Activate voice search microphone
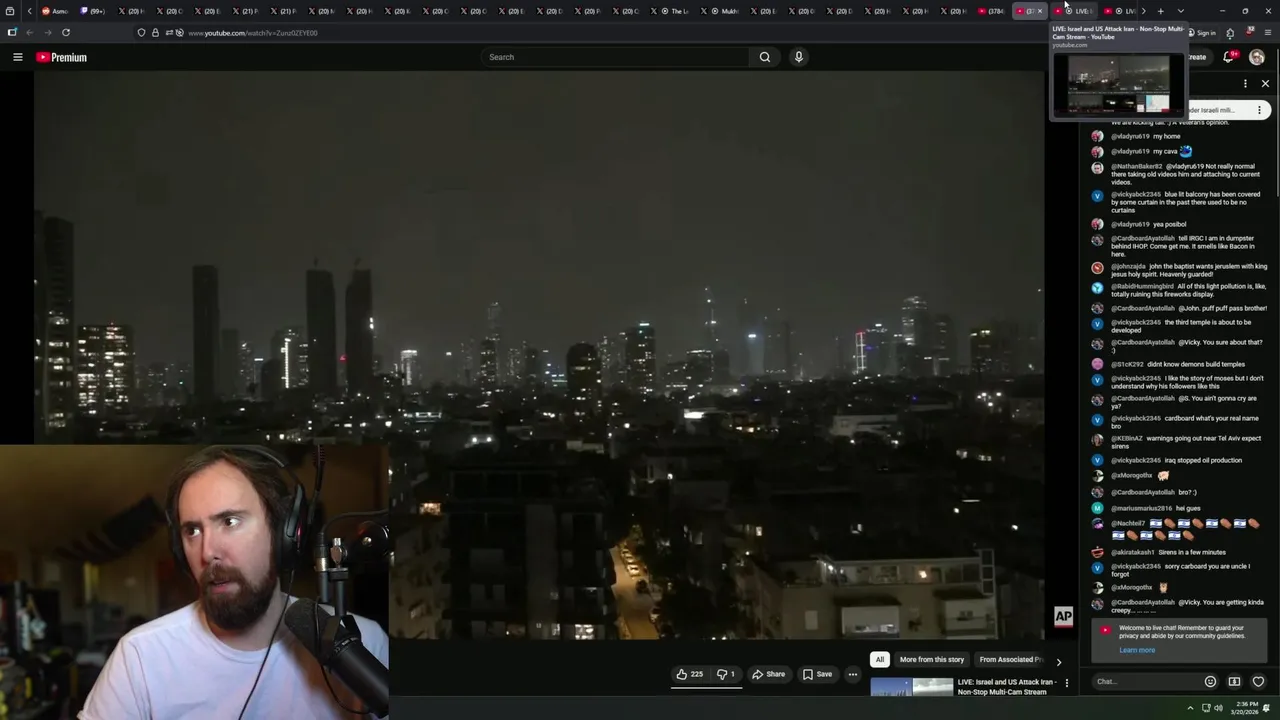1280x720 pixels. click(798, 57)
